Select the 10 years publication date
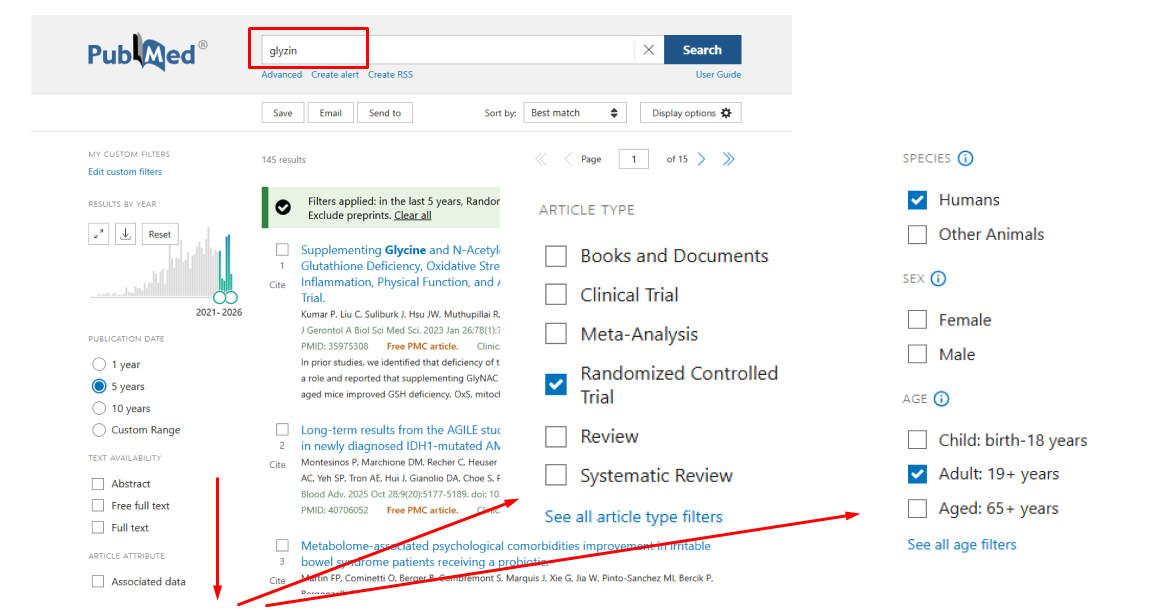The height and width of the screenshot is (610, 1158). (99, 408)
